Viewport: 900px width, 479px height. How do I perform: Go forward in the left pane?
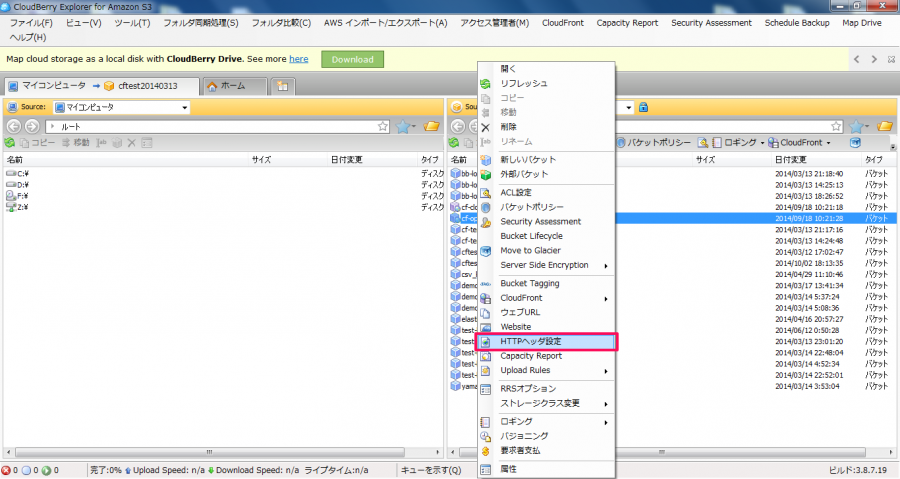[32, 126]
